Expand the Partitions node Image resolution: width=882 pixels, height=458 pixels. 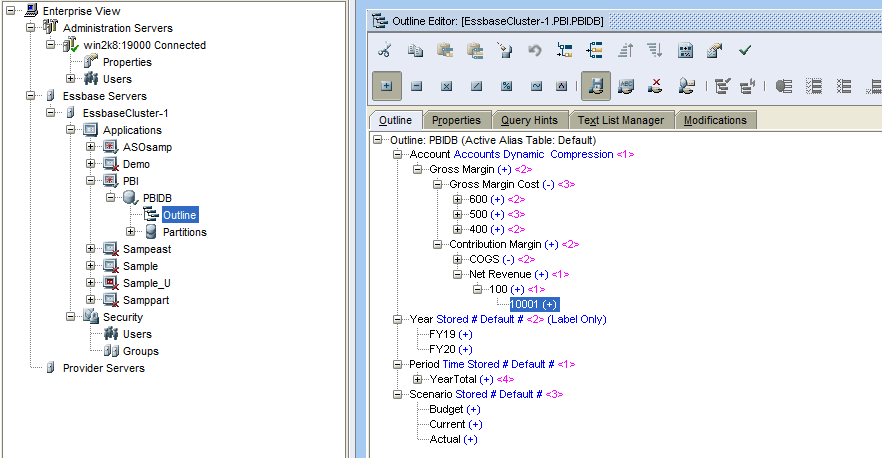coord(130,232)
